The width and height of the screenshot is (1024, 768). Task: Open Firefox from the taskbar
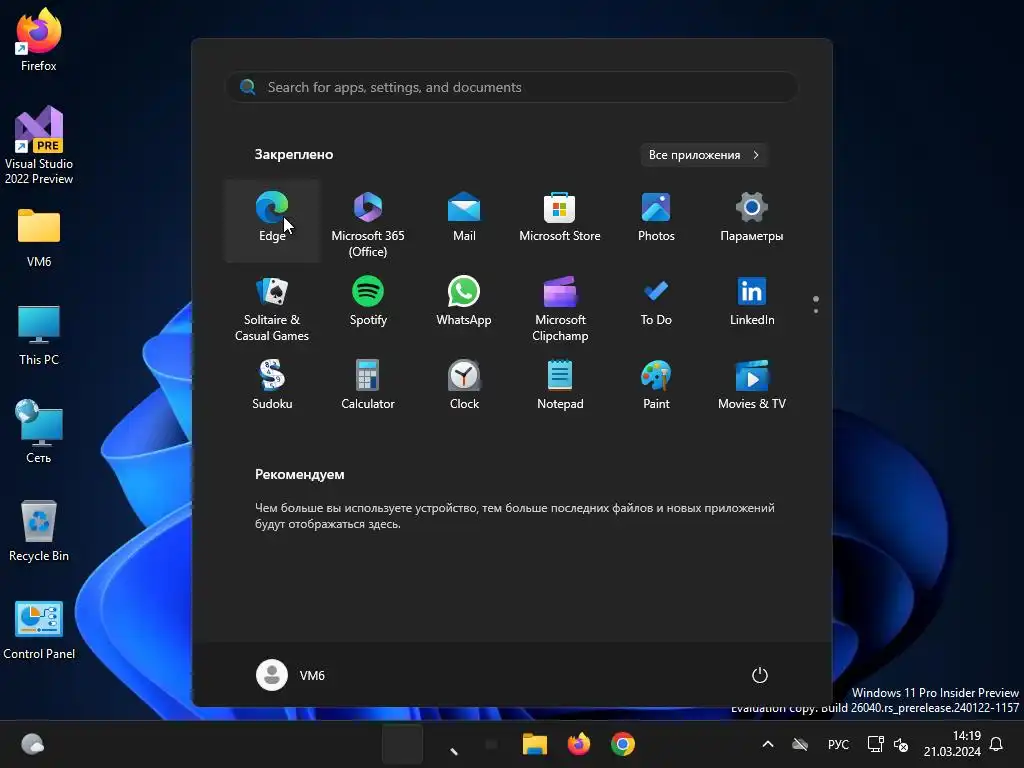coord(579,744)
